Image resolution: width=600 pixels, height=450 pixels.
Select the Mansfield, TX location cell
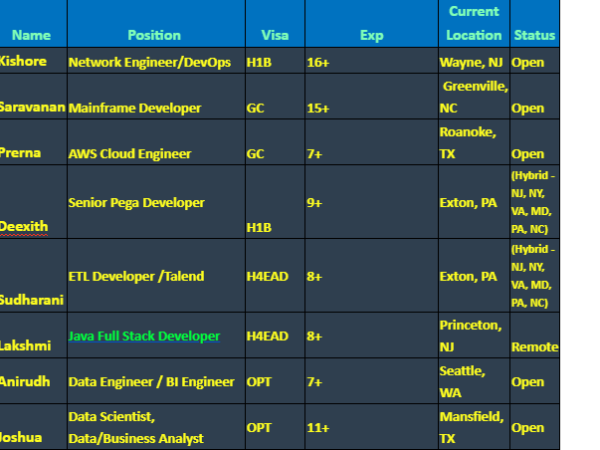coord(474,427)
